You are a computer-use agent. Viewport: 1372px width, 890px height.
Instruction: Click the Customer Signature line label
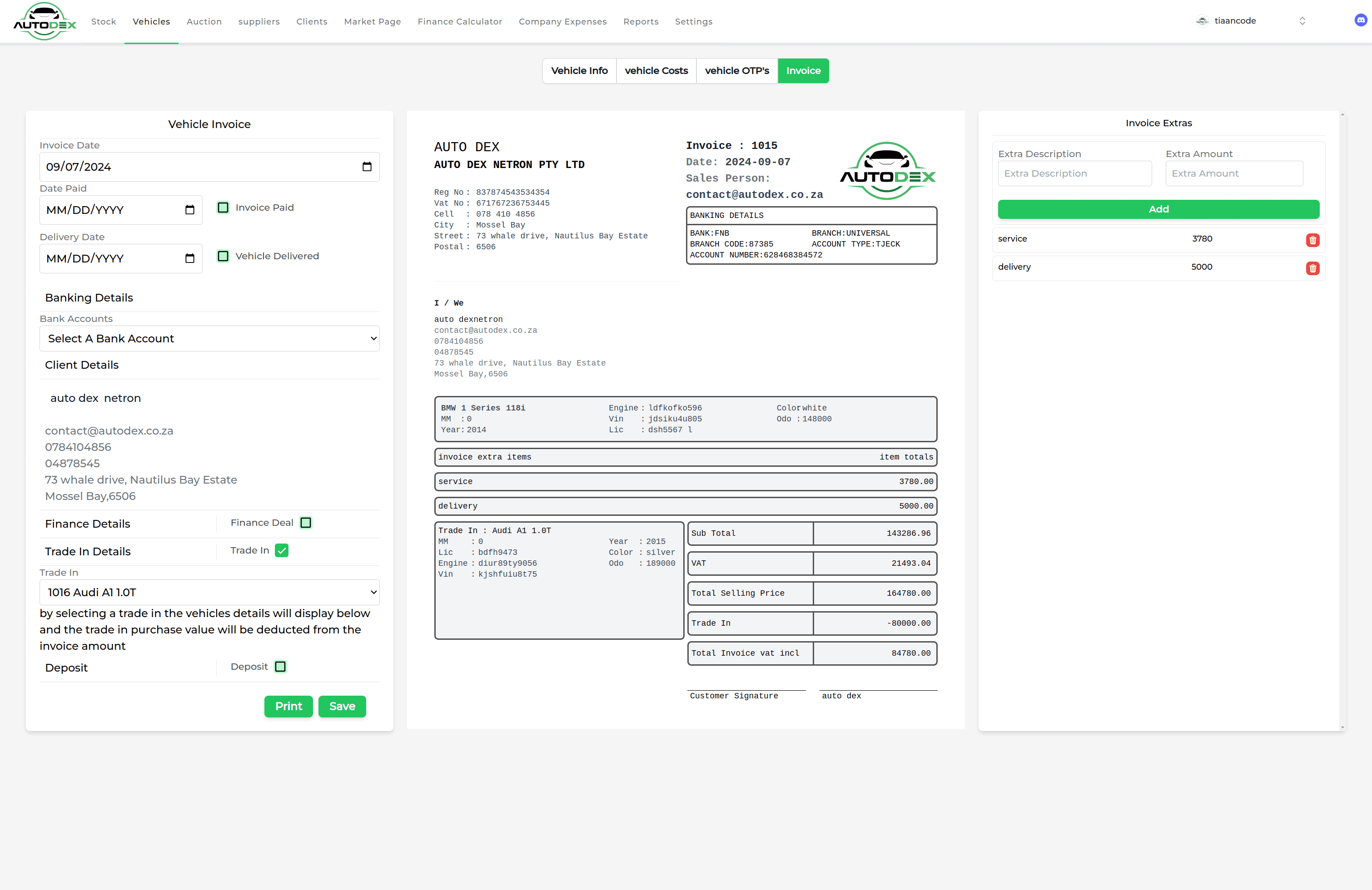tap(733, 696)
